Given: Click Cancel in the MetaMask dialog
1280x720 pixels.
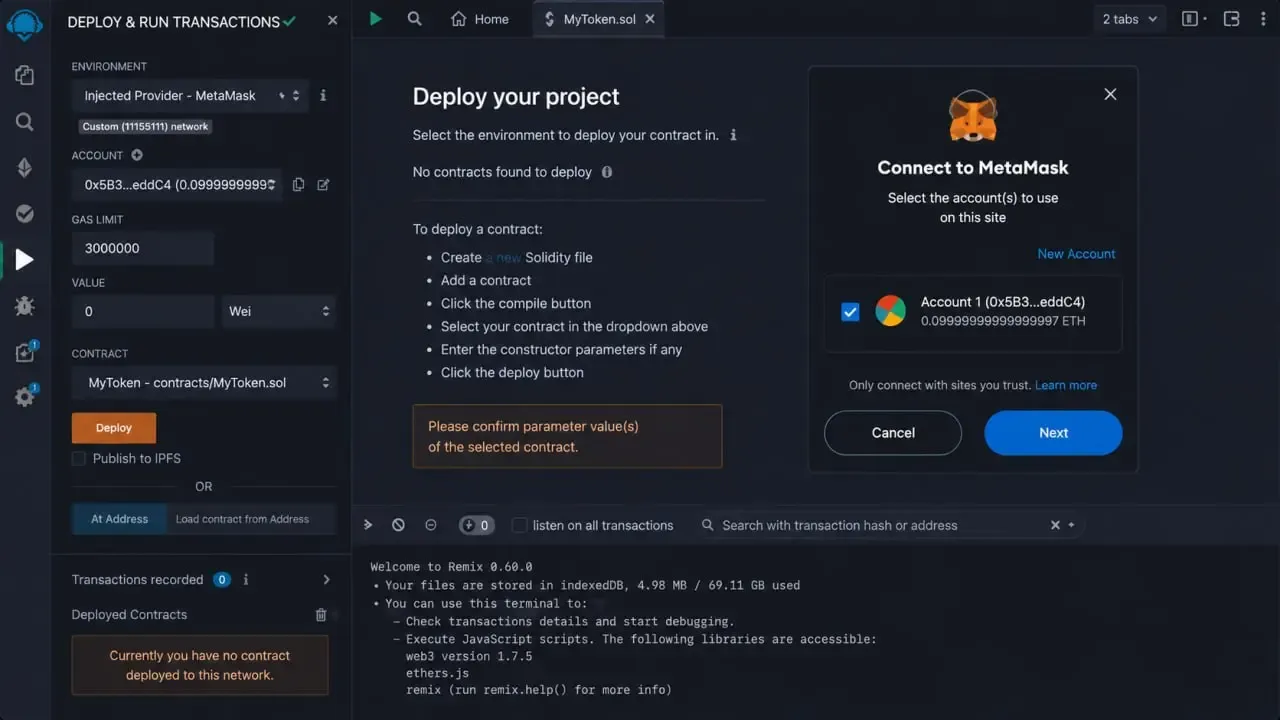Looking at the screenshot, I should pyautogui.click(x=893, y=433).
